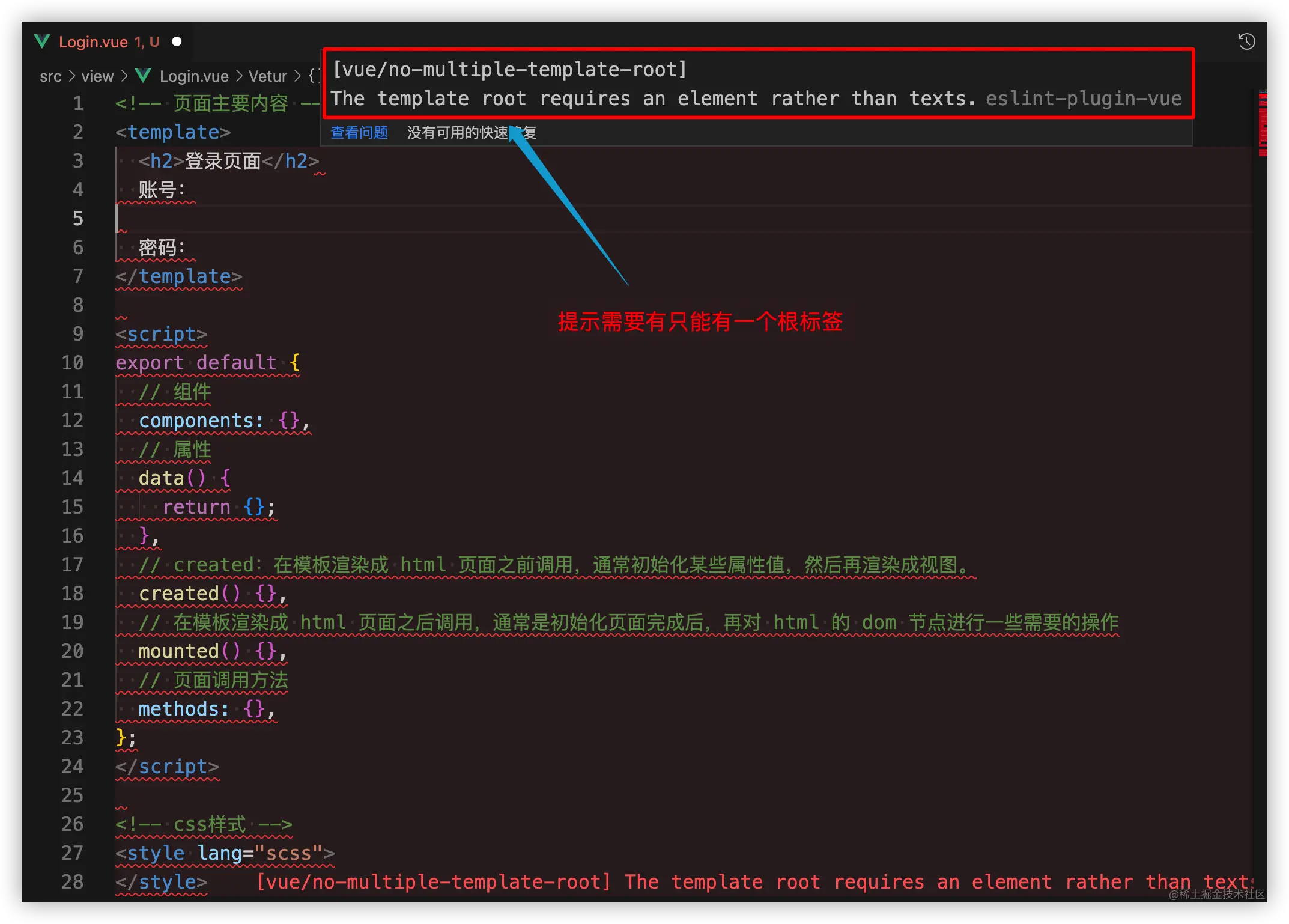
Task: Expand the Vetur breadcrumb segment
Action: coord(268,76)
